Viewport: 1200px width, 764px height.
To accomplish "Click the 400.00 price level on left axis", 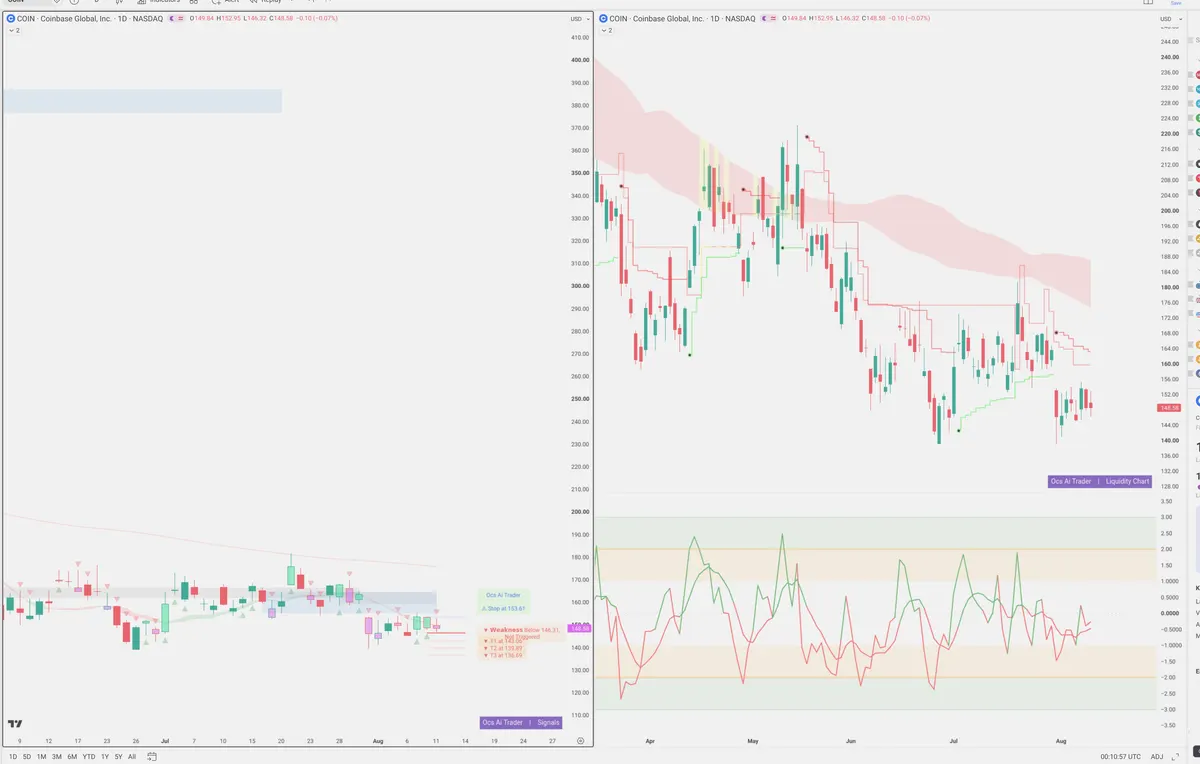I will point(579,60).
